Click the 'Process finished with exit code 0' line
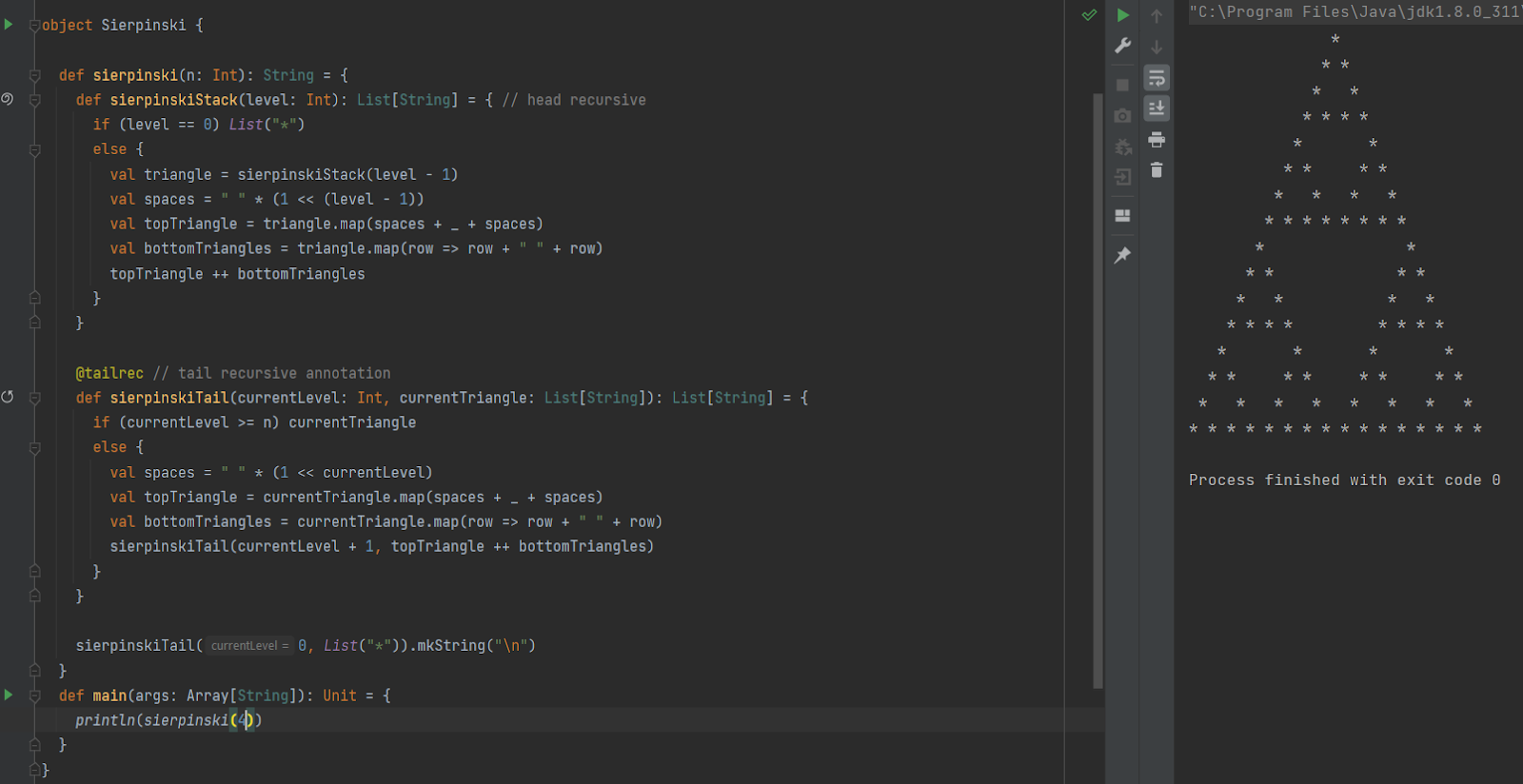 [1344, 480]
